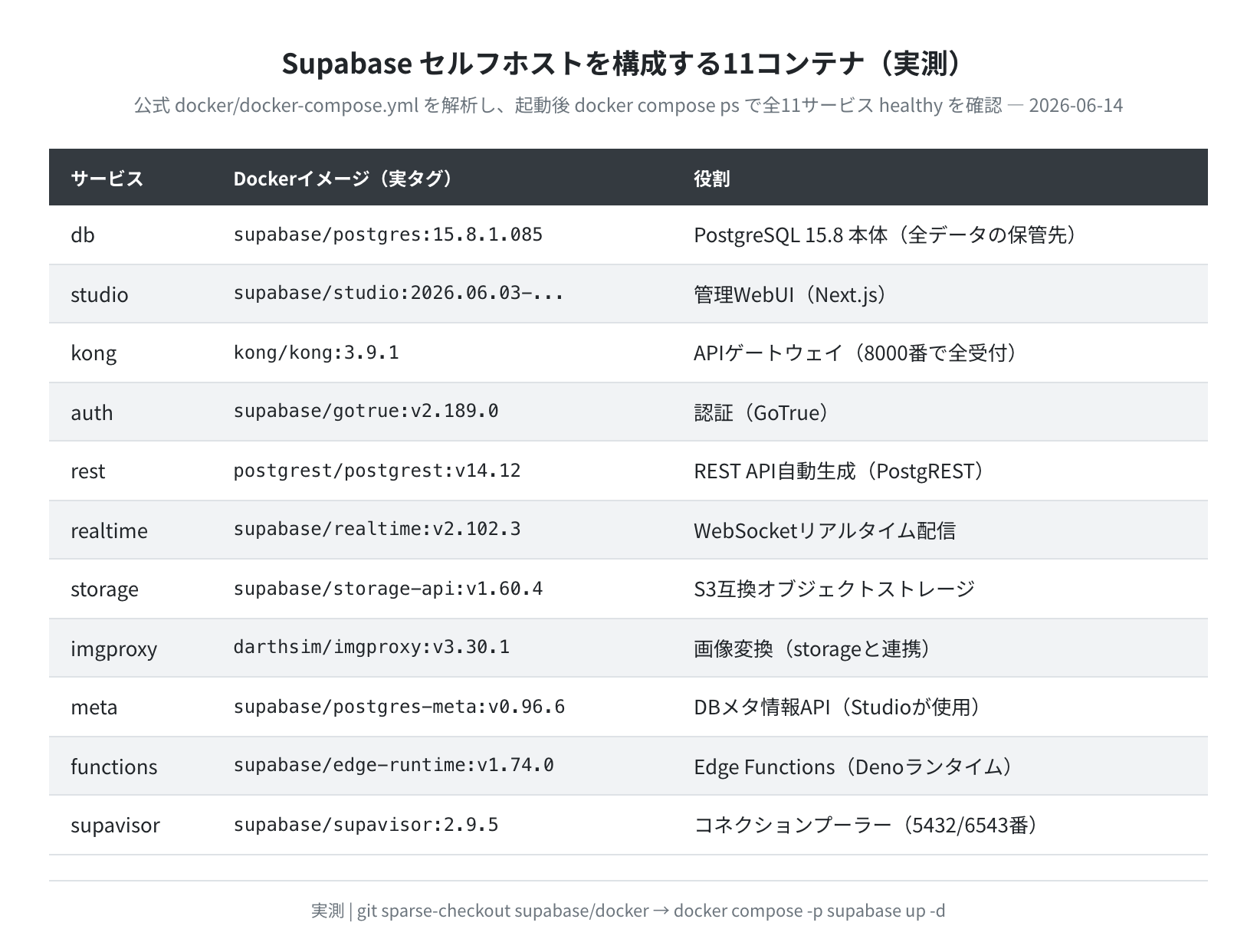This screenshot has width=1257, height=952.
Task: Click the 'supabase/realtime:v2.102.3' image tag
Action: pos(377,529)
